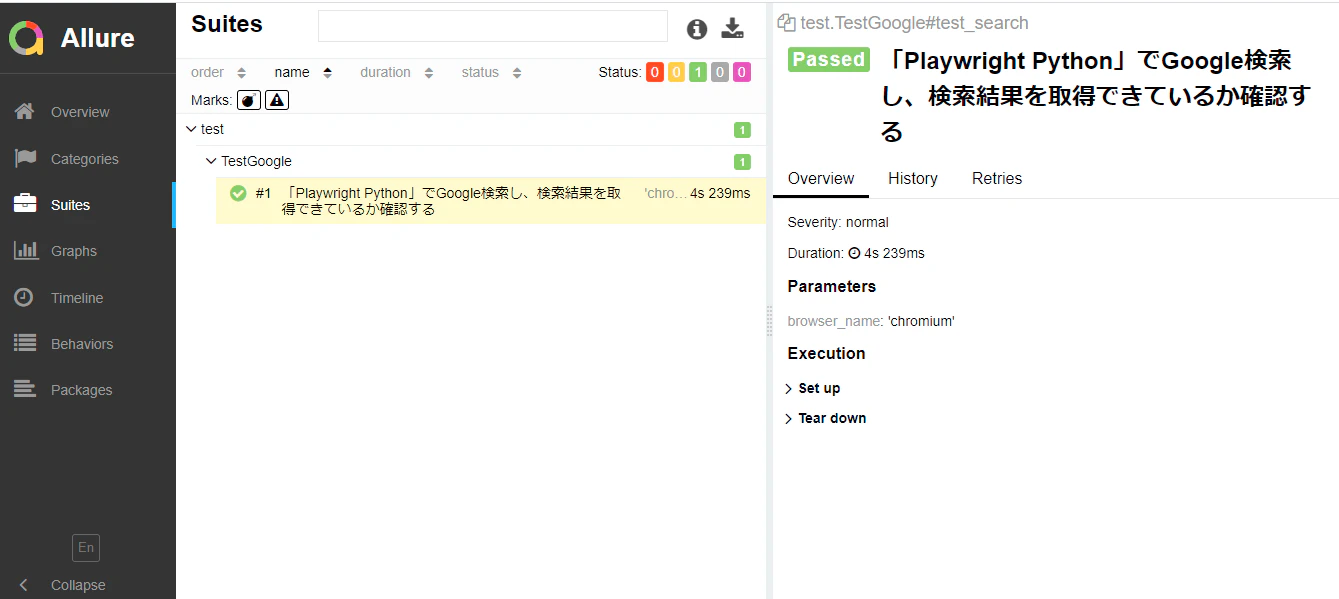The width and height of the screenshot is (1339, 599).
Task: Switch to the History tab
Action: coord(913,178)
